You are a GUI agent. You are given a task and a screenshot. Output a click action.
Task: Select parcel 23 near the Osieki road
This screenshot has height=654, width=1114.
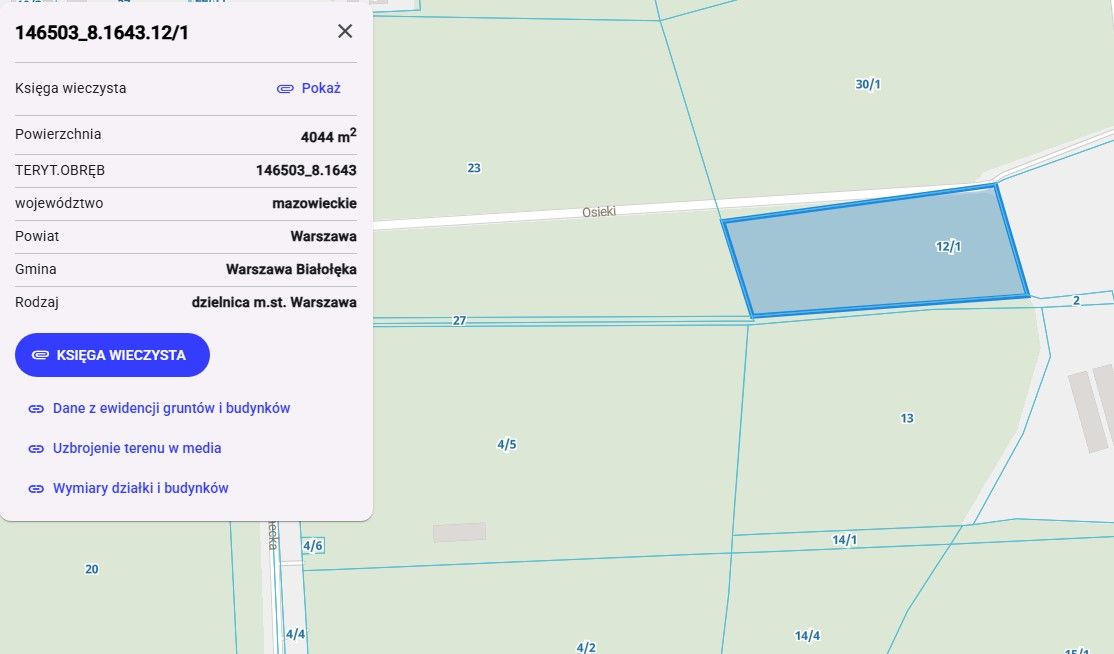click(x=473, y=167)
